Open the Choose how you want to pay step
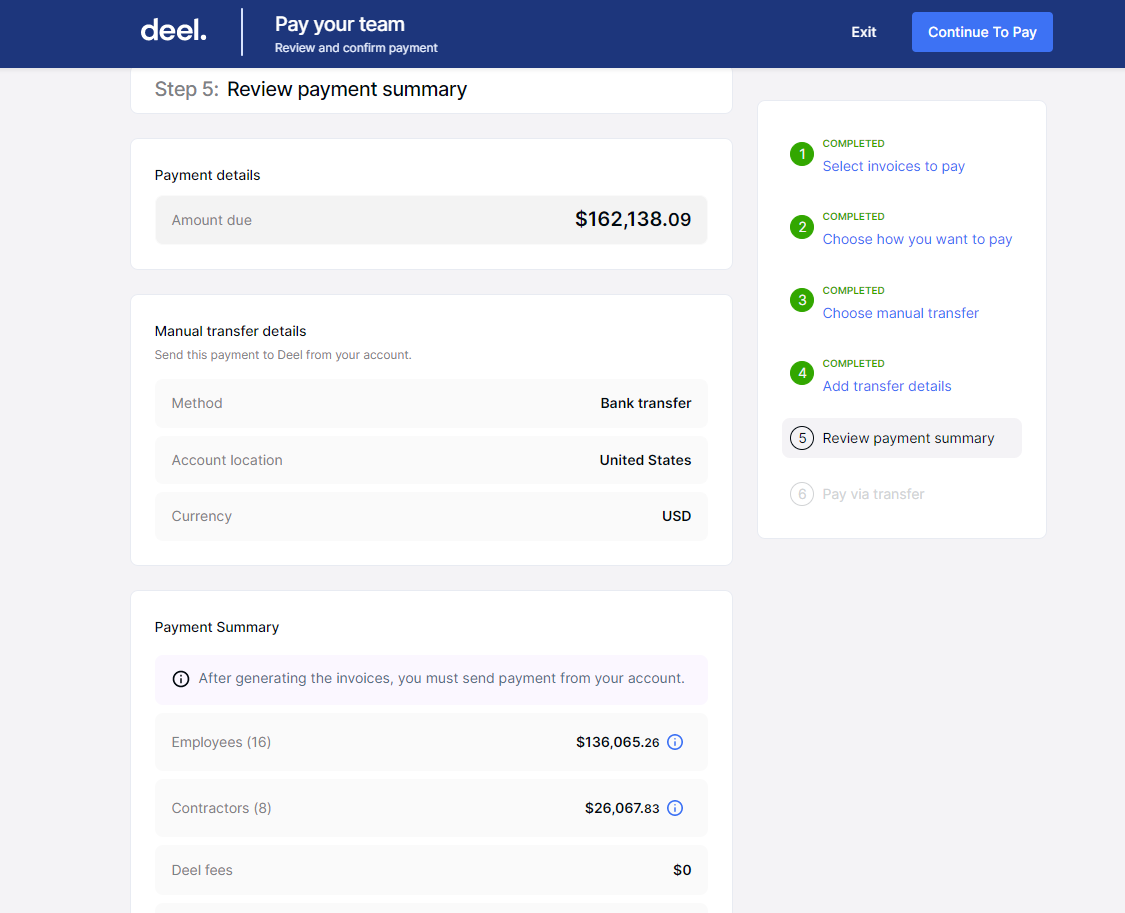The image size is (1125, 913). point(917,239)
